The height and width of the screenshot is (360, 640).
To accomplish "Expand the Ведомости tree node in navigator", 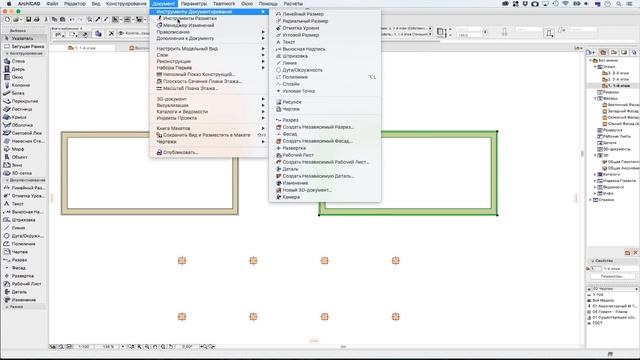I will 596,187.
